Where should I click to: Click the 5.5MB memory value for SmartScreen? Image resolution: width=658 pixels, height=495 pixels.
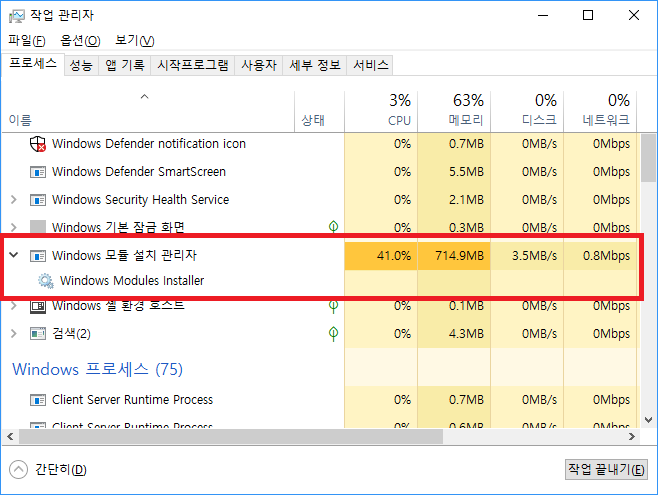click(466, 172)
